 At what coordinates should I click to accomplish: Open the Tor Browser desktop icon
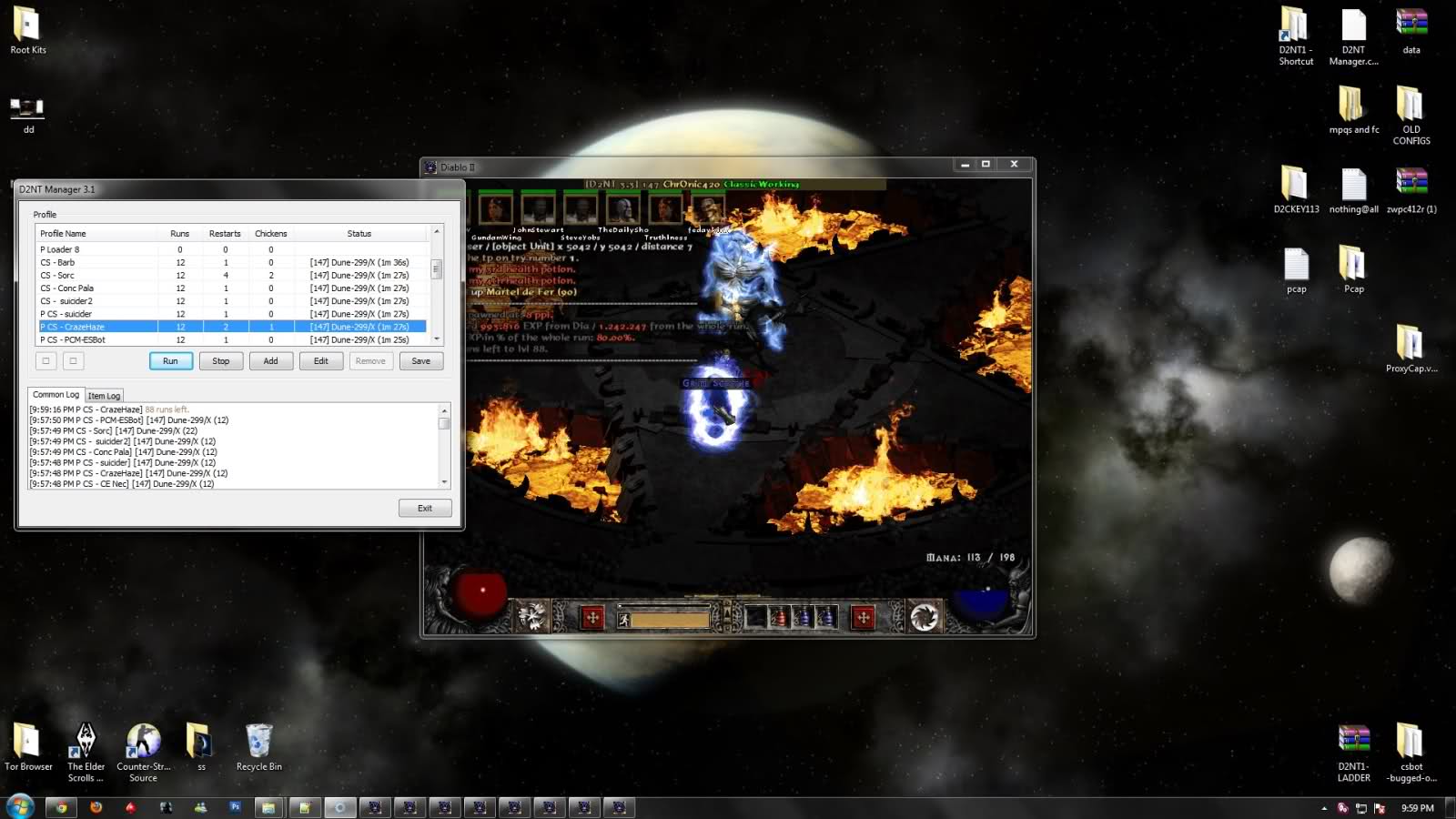tap(28, 747)
